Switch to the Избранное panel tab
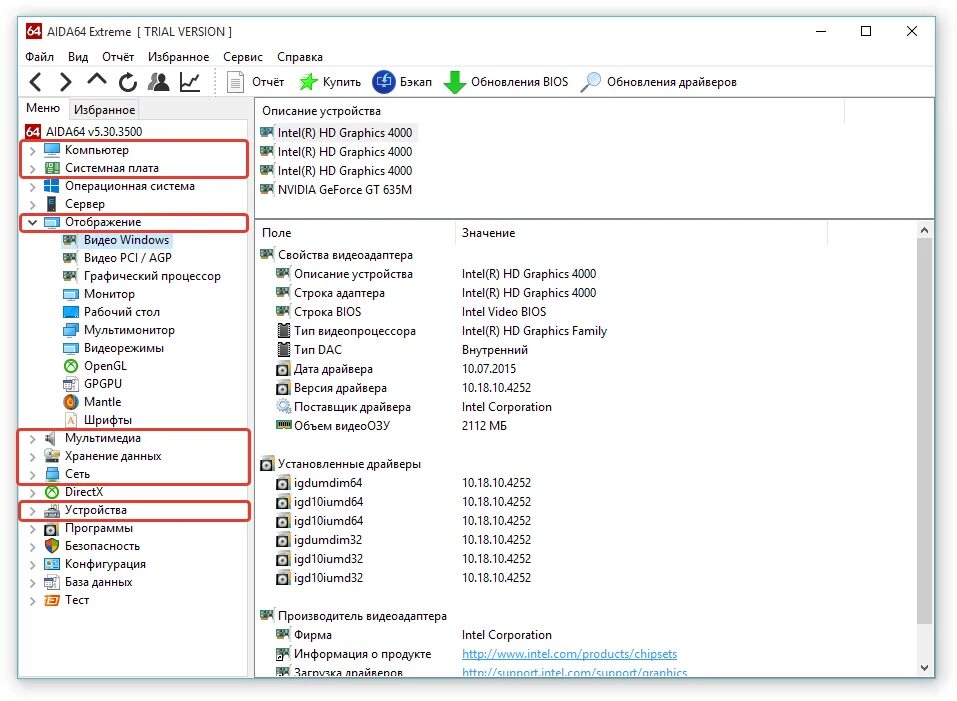This screenshot has height=701, width=957. (104, 110)
